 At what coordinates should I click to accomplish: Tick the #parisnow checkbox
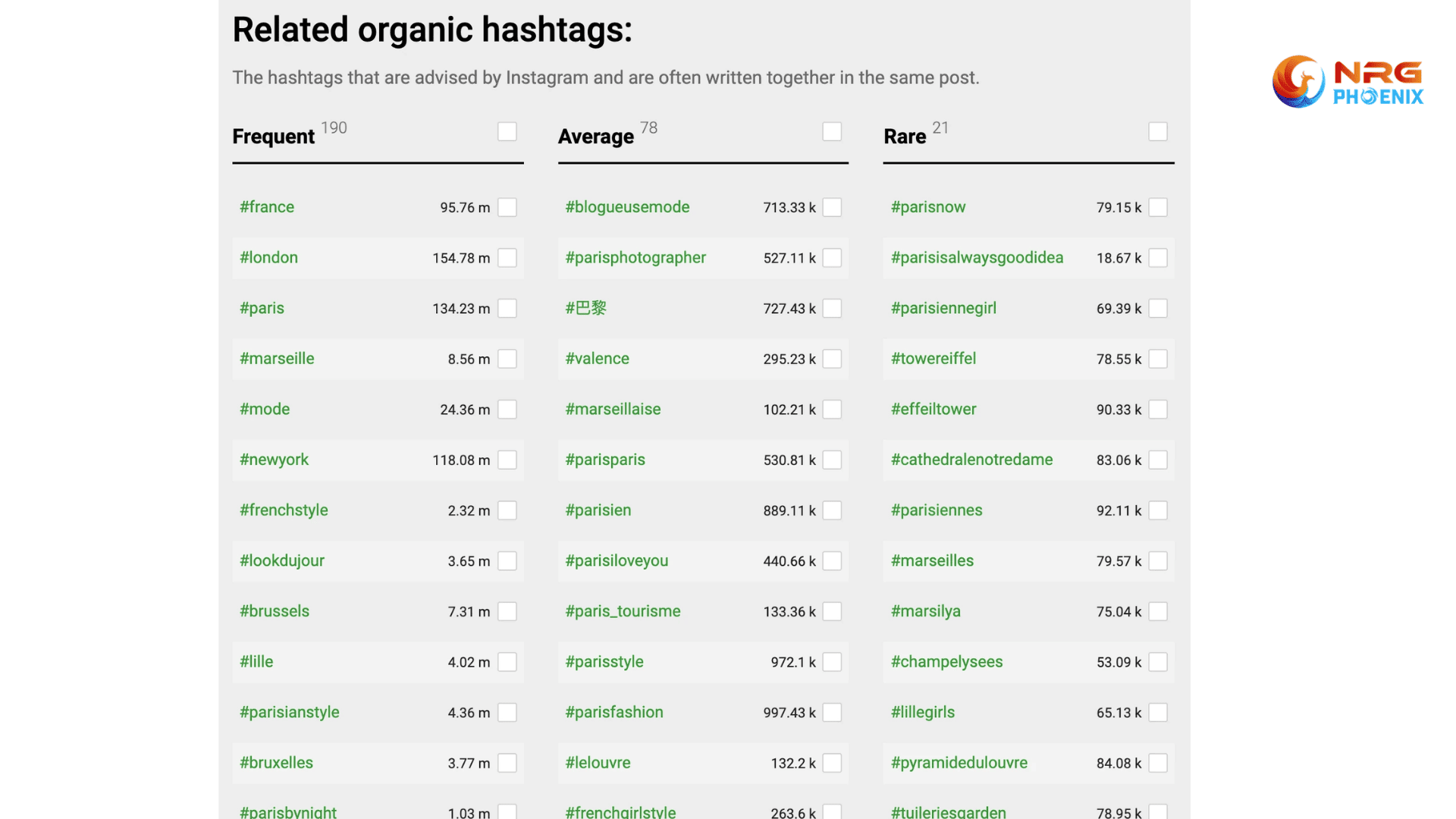1158,207
